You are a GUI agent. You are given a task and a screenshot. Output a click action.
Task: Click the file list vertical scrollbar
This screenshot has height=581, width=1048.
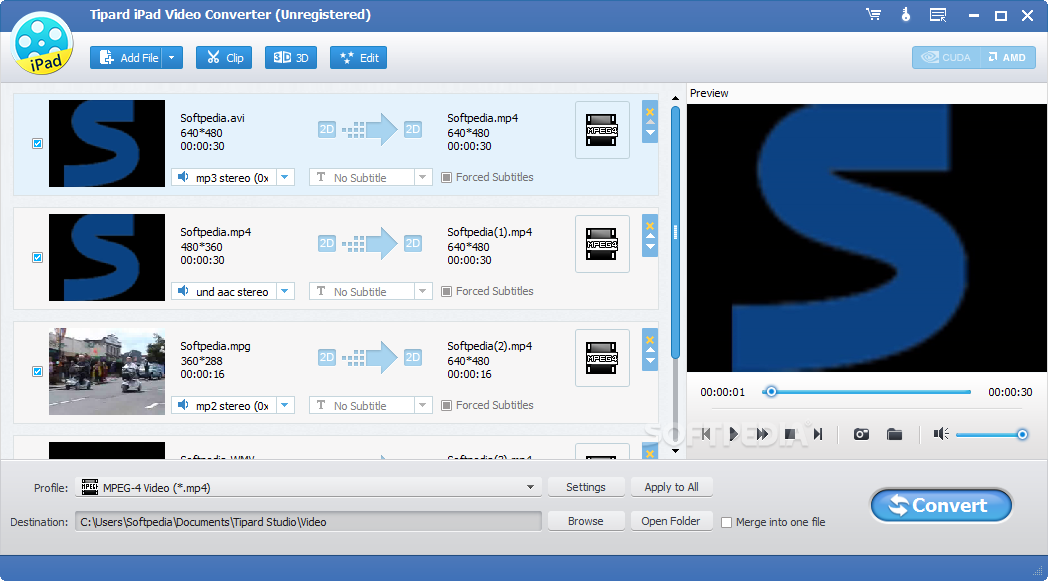(675, 233)
